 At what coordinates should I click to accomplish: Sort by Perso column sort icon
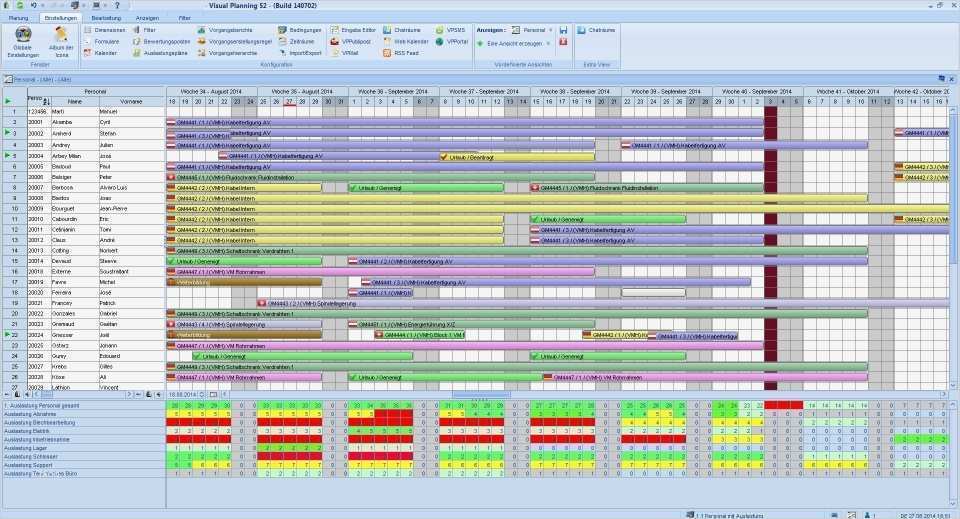[x=47, y=102]
